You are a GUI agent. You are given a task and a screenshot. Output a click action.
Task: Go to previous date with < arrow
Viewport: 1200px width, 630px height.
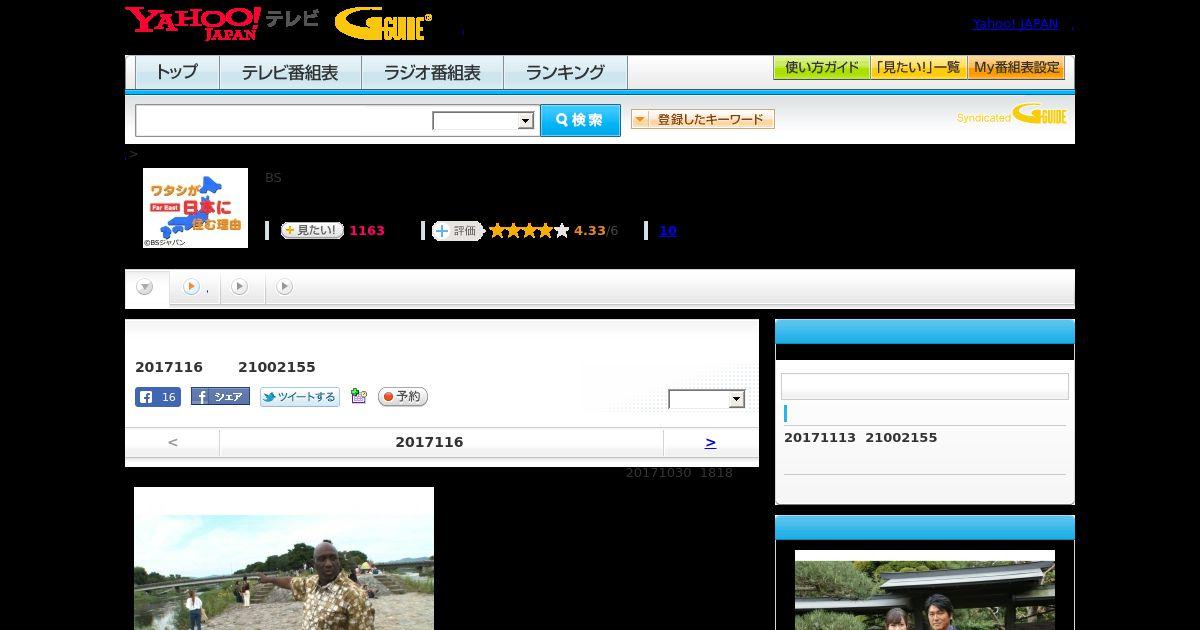[x=172, y=442]
